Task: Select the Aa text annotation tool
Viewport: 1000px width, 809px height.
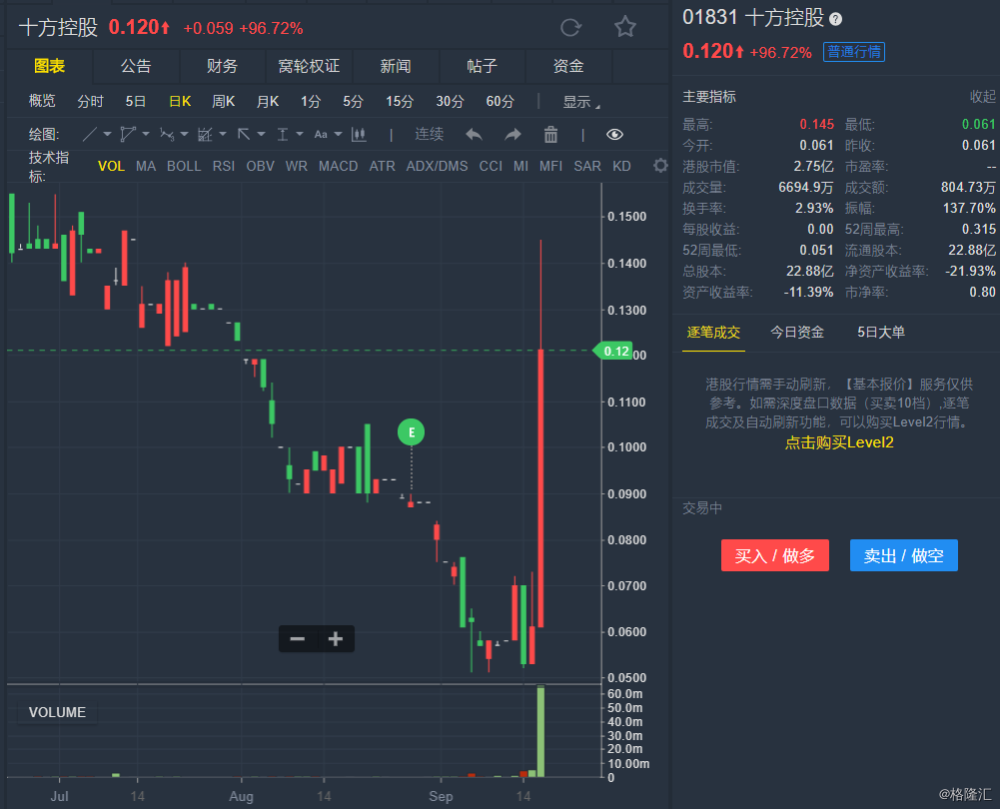Action: (x=321, y=135)
